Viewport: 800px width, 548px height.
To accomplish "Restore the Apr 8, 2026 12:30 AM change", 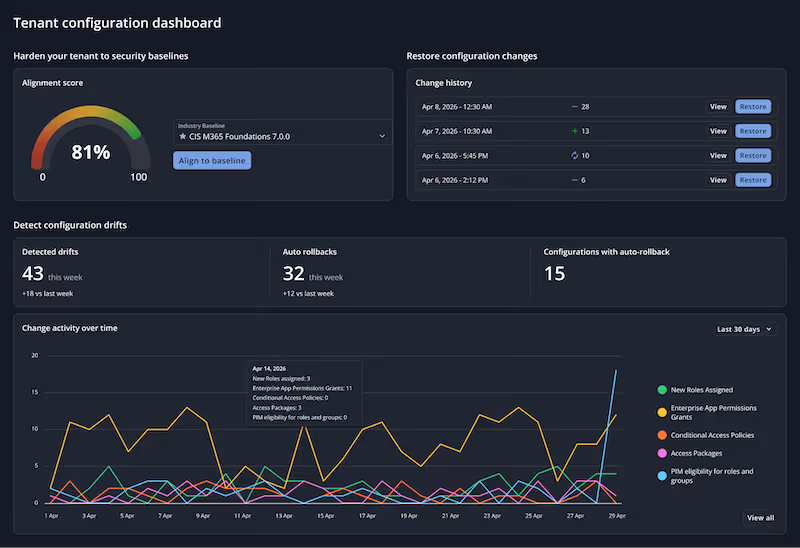I will [x=753, y=107].
